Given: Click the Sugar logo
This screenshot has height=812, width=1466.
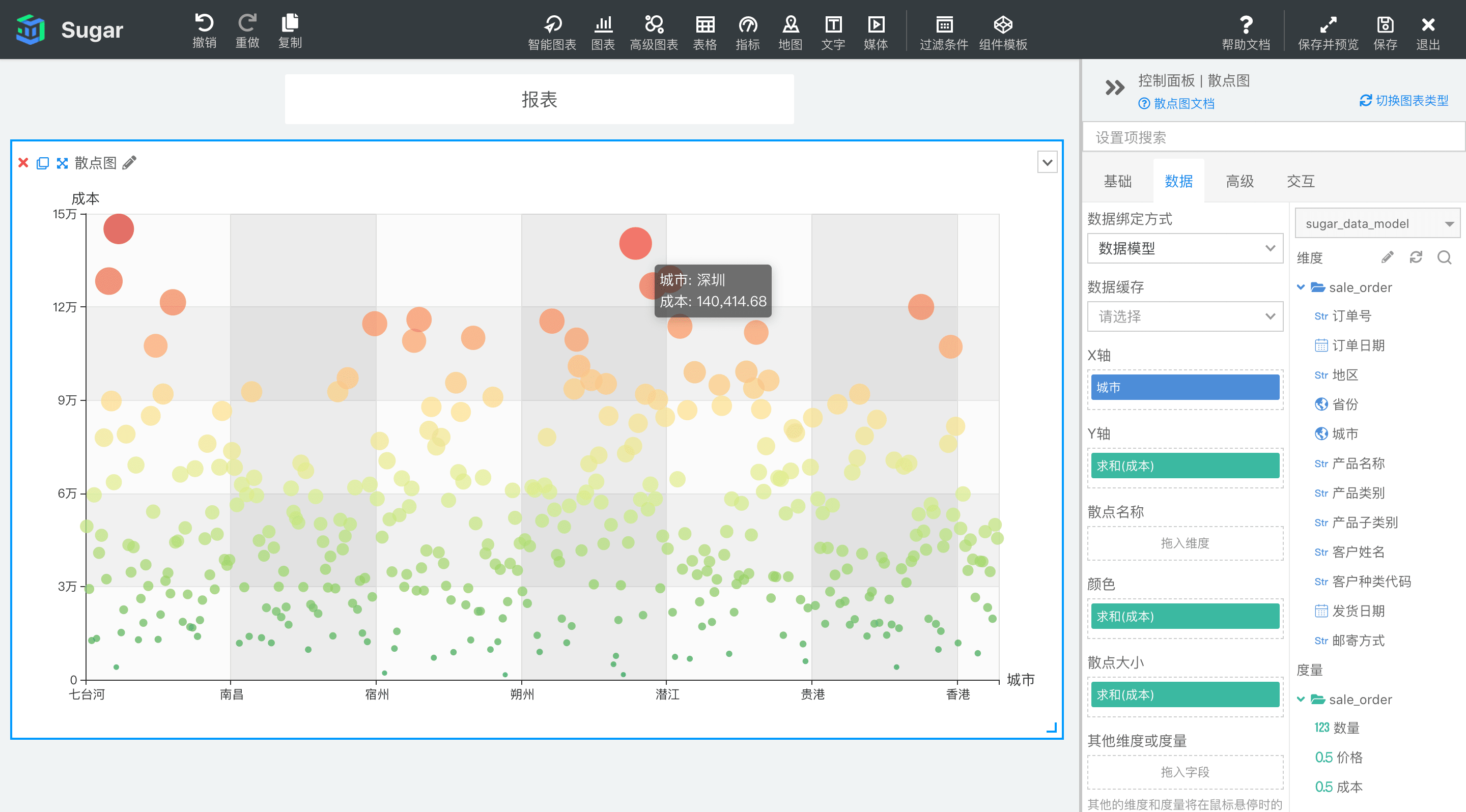Looking at the screenshot, I should pyautogui.click(x=69, y=30).
